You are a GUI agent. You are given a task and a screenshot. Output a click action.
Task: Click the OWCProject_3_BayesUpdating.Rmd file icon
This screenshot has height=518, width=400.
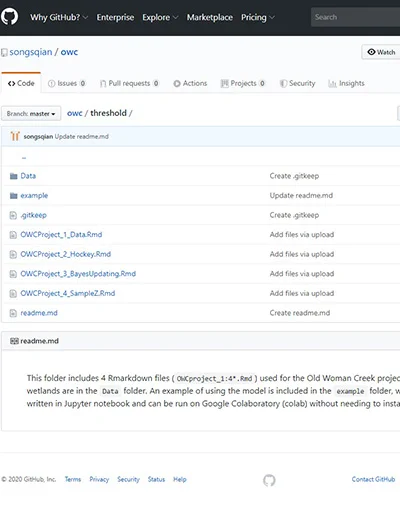tap(13, 274)
